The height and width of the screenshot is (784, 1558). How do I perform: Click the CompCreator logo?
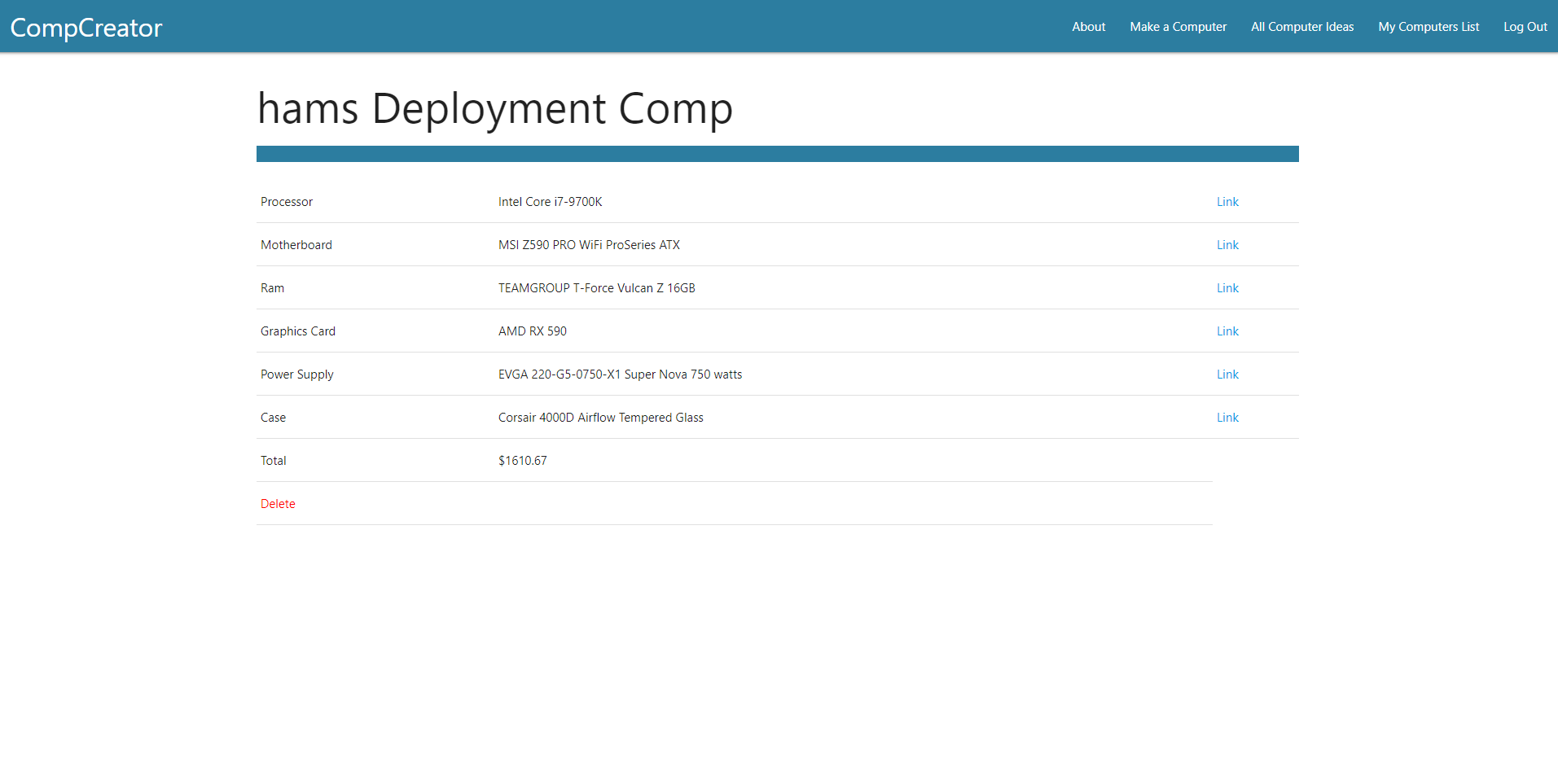[x=86, y=28]
